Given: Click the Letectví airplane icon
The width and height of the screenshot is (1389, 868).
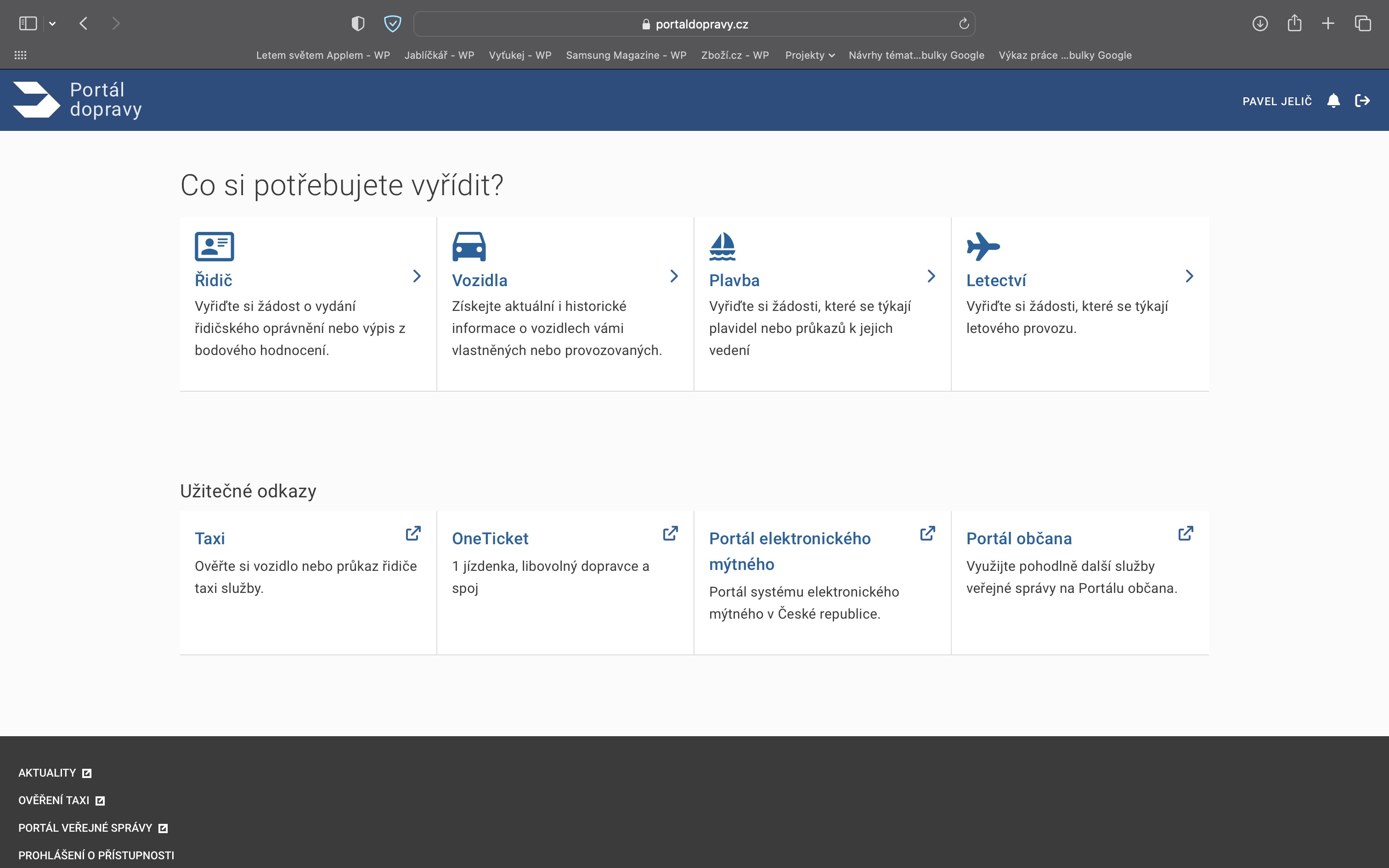Looking at the screenshot, I should click(x=982, y=246).
